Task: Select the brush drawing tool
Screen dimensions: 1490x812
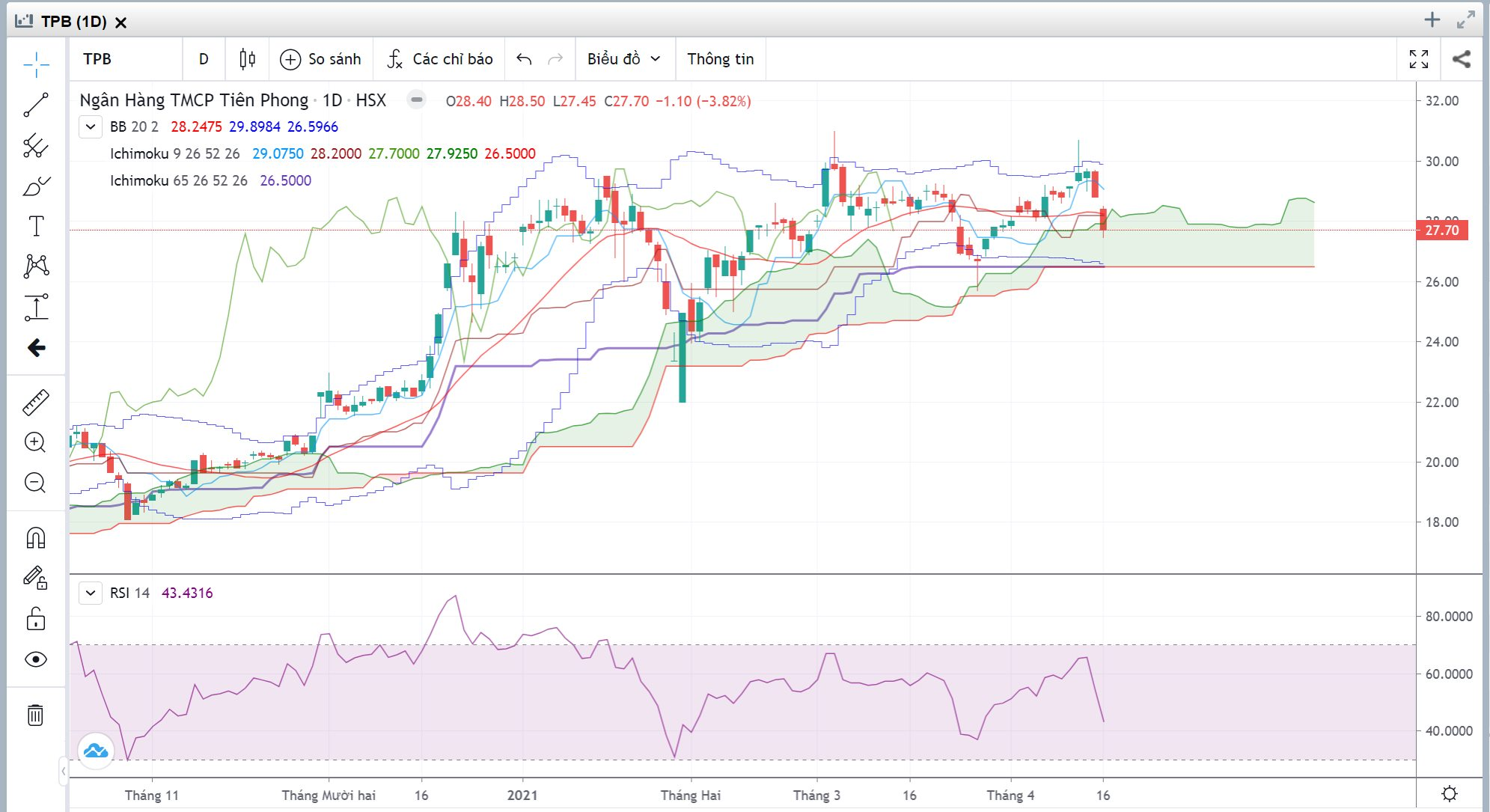Action: [x=35, y=186]
